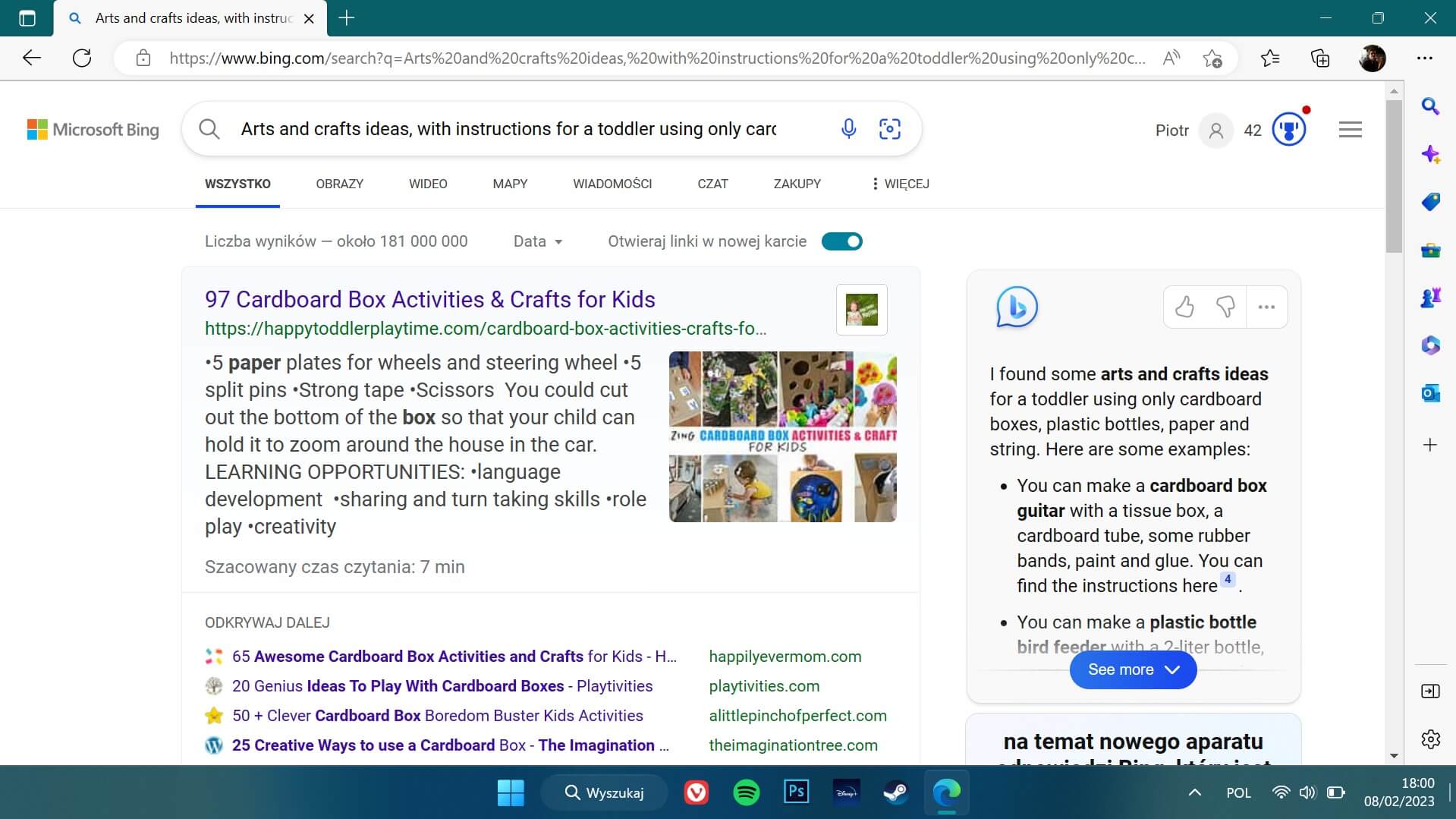The image size is (1456, 819).
Task: Disable the 'Otwieraj linki w nowej karcie' toggle
Action: [841, 241]
